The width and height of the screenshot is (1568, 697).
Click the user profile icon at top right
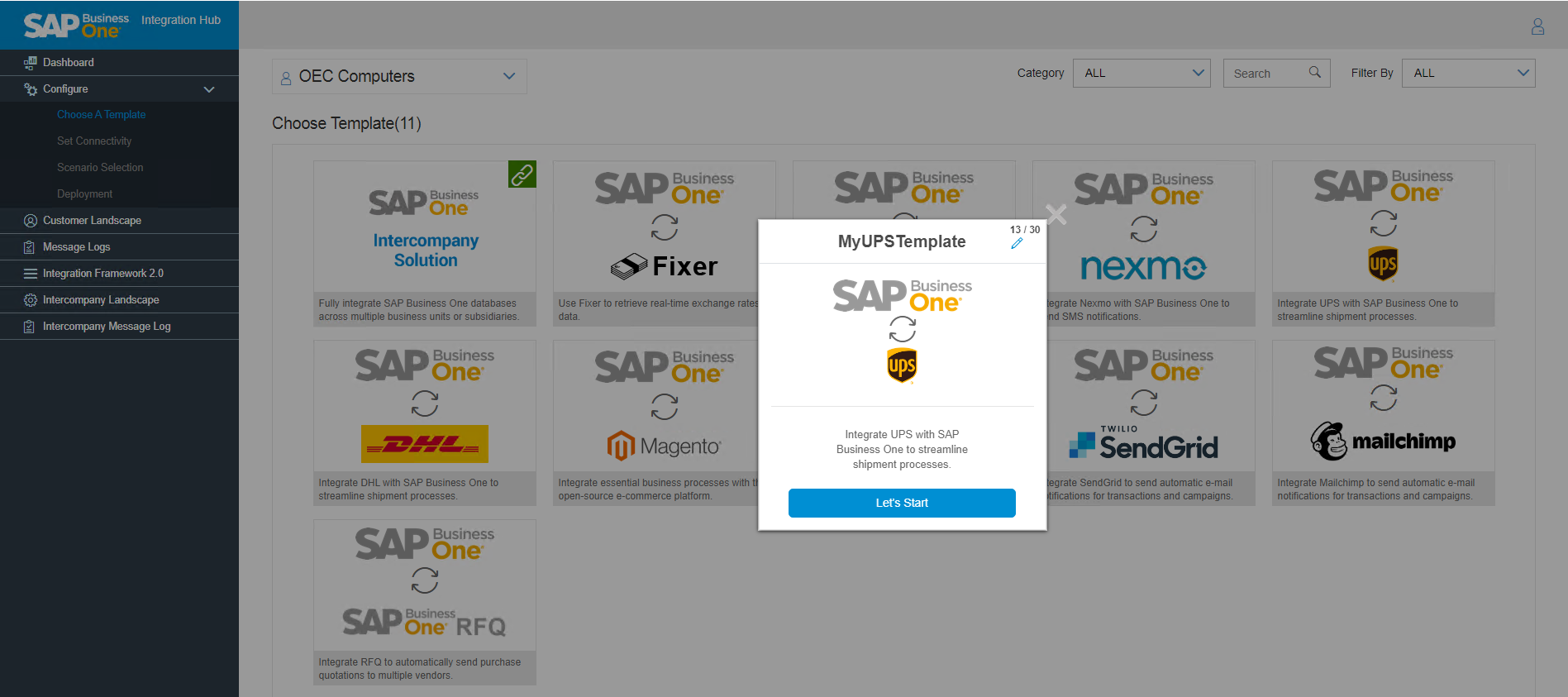(1537, 26)
